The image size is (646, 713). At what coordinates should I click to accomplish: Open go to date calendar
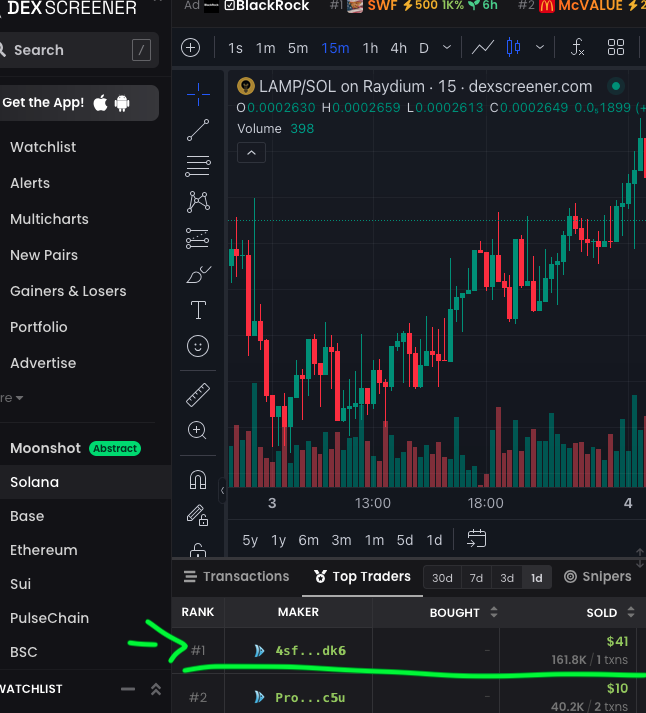476,539
